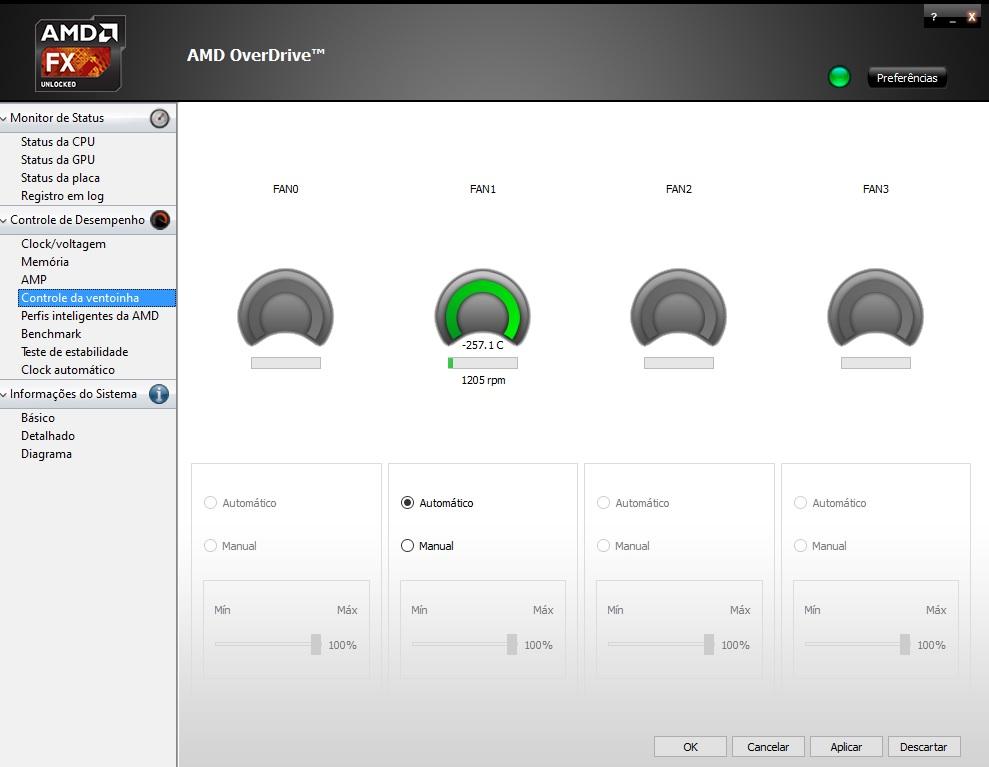This screenshot has height=767, width=989.
Task: Click the Aplicar button
Action: (x=846, y=747)
